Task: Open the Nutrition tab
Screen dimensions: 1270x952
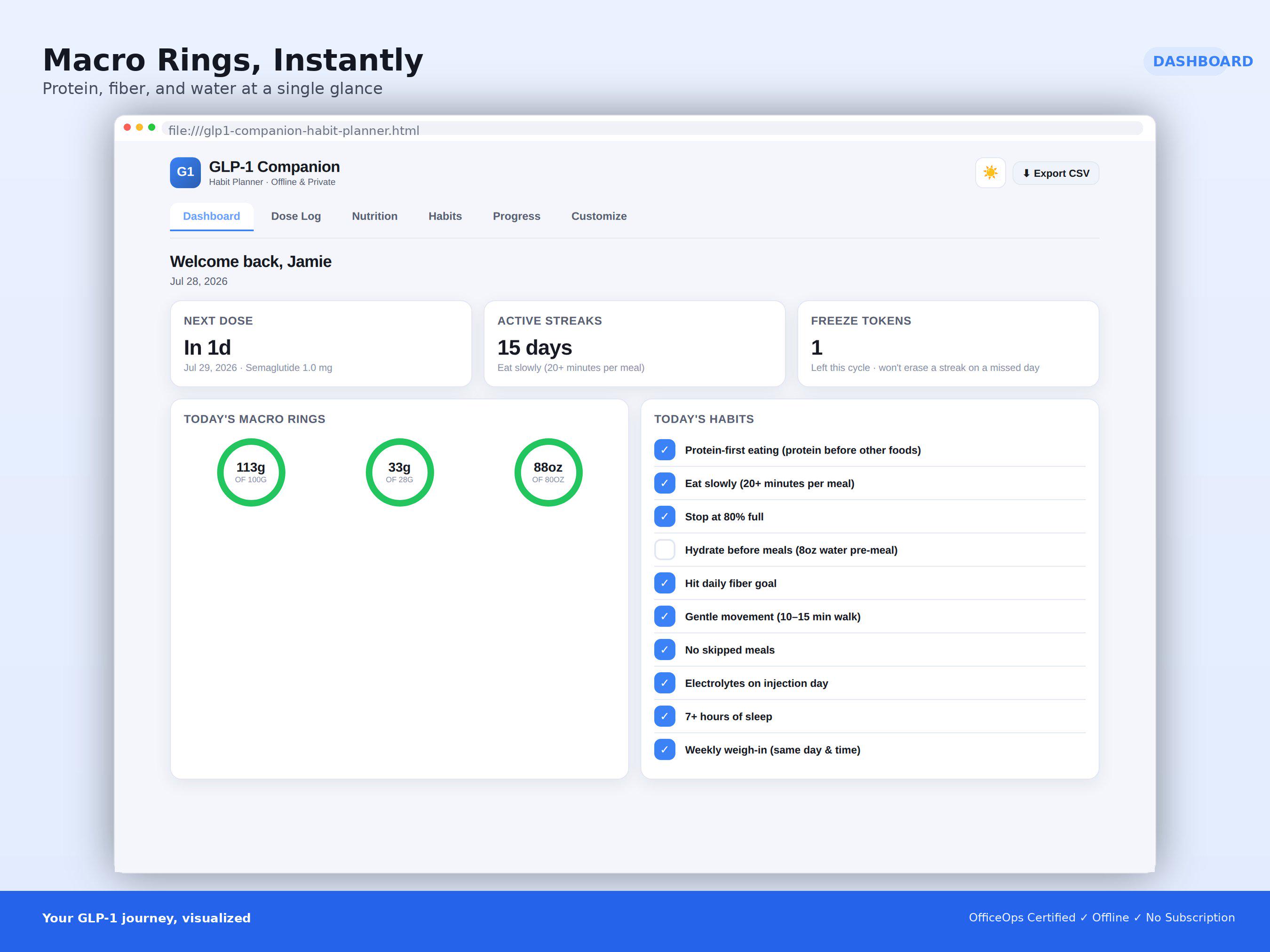Action: (x=374, y=216)
